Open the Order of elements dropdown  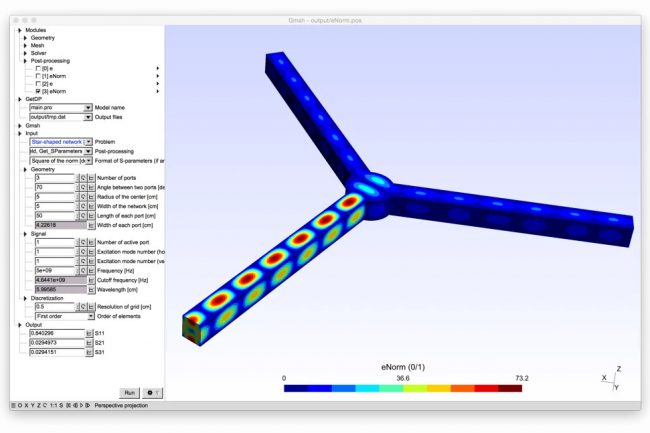(89, 316)
